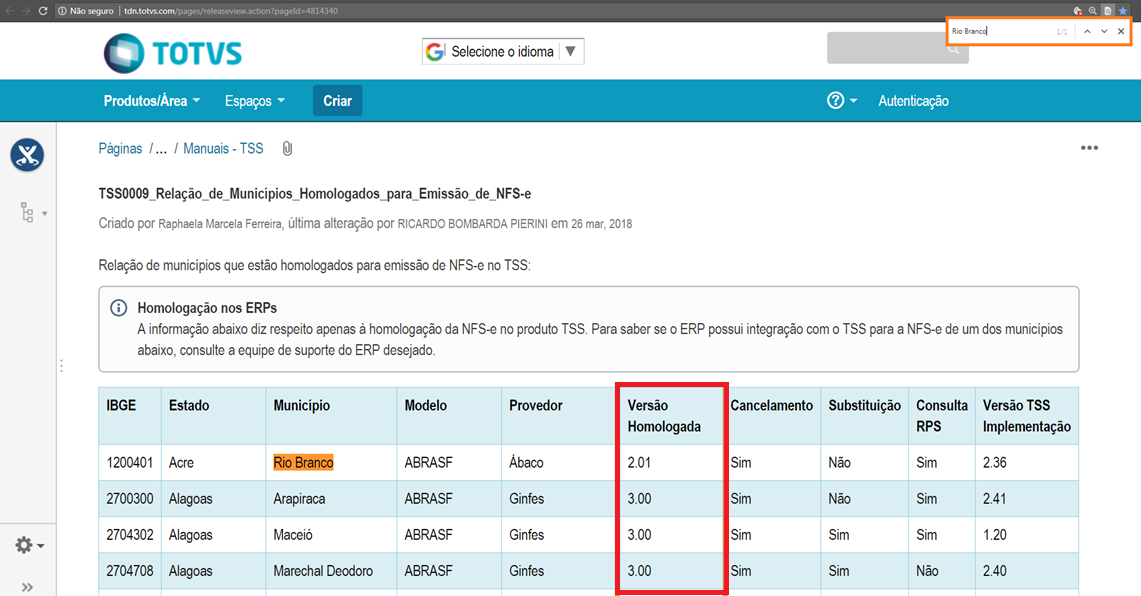Click the search magnifier icon in site search
1141x596 pixels.
point(953,49)
